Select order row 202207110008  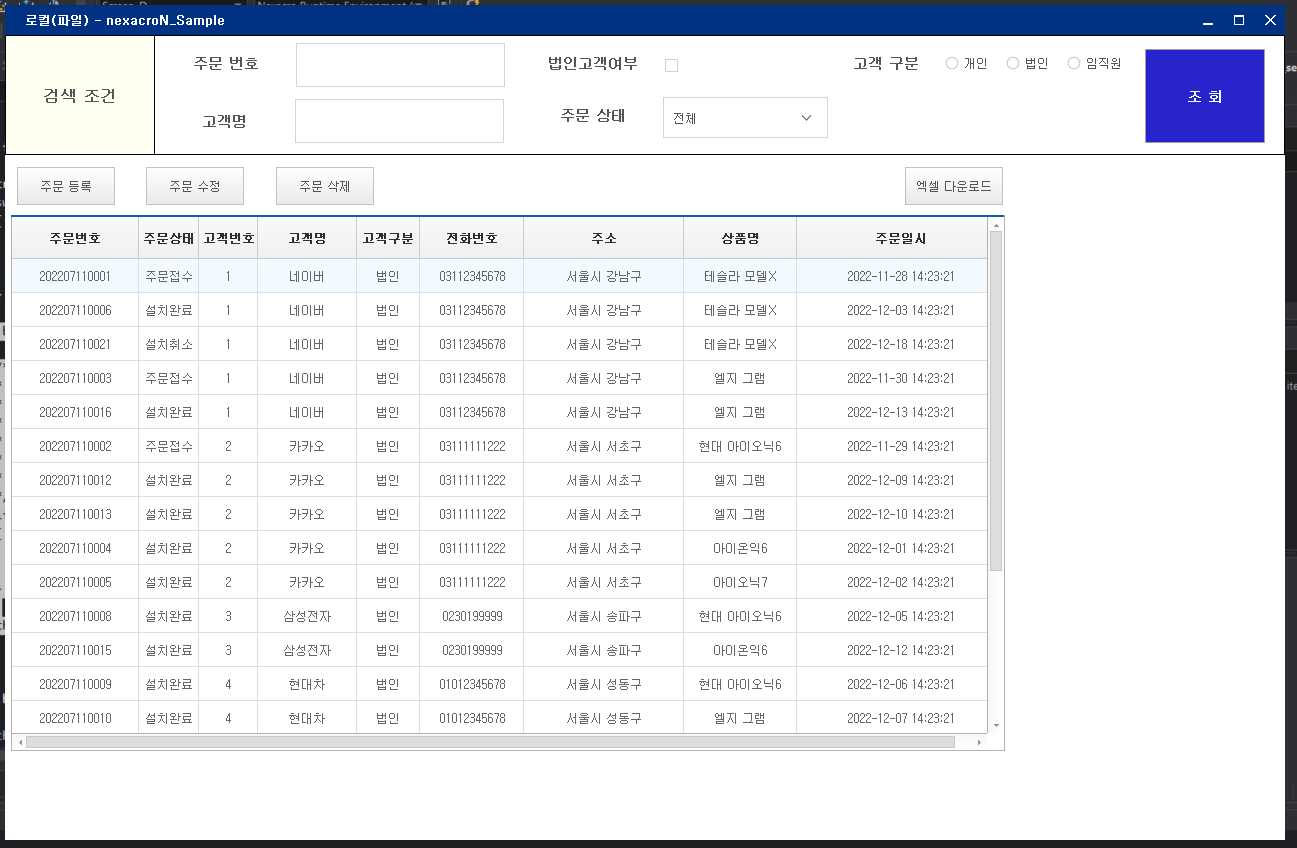click(x=499, y=616)
